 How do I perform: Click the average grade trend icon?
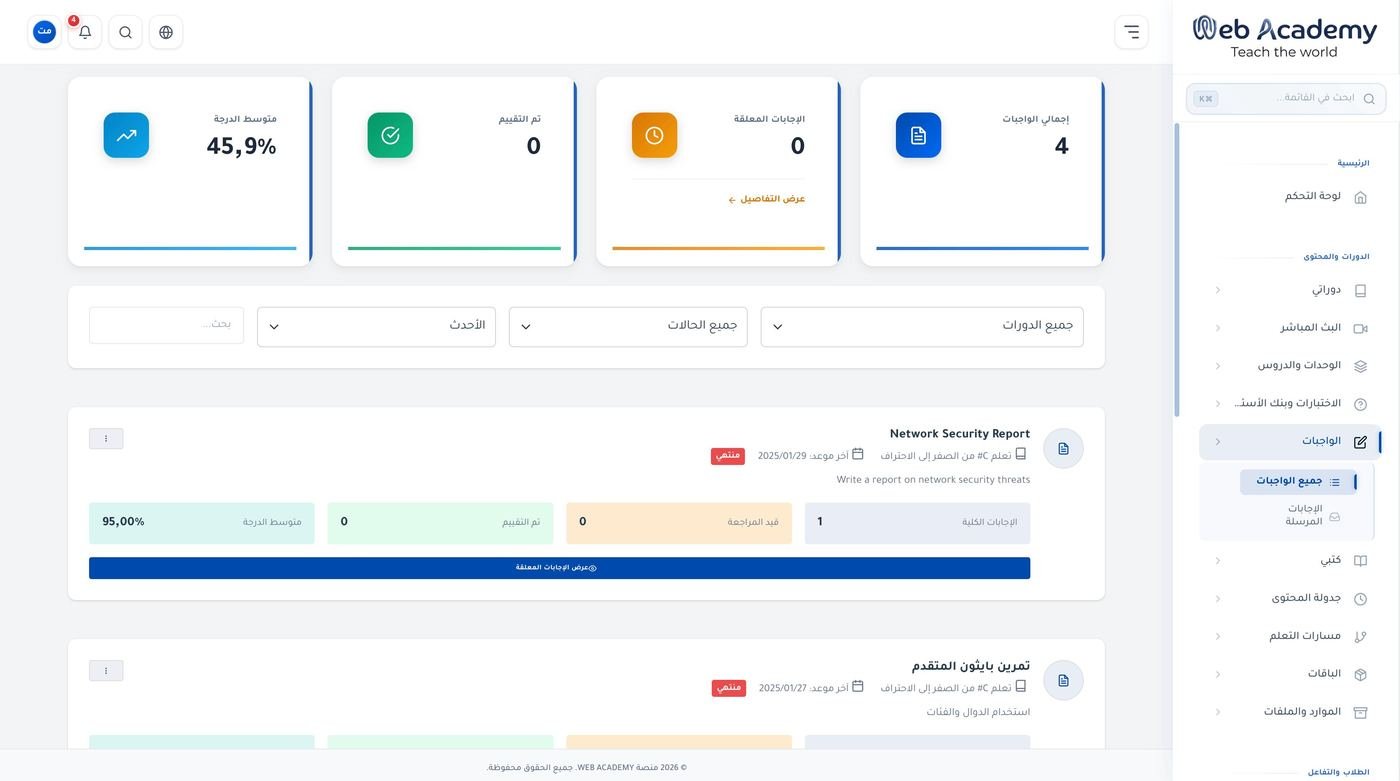(x=126, y=135)
